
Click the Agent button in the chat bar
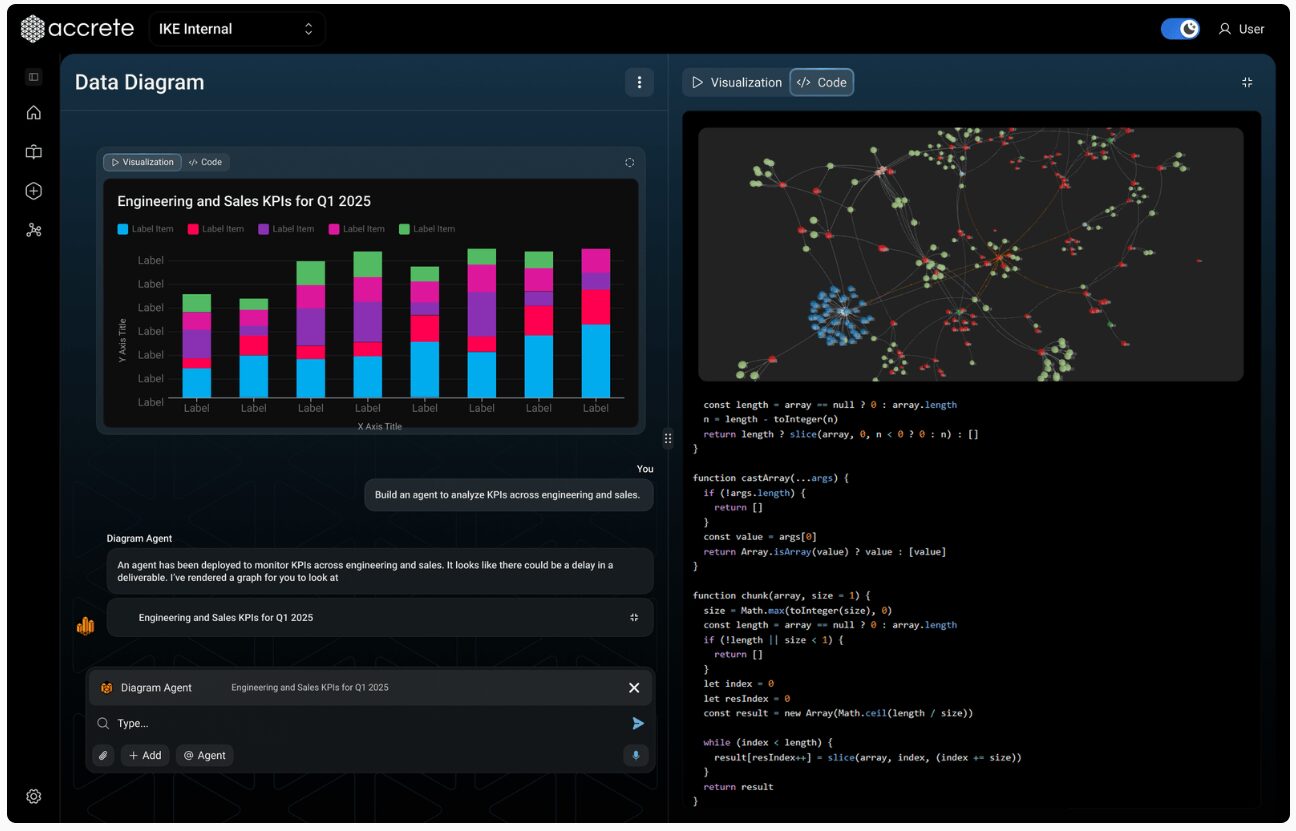(x=204, y=756)
